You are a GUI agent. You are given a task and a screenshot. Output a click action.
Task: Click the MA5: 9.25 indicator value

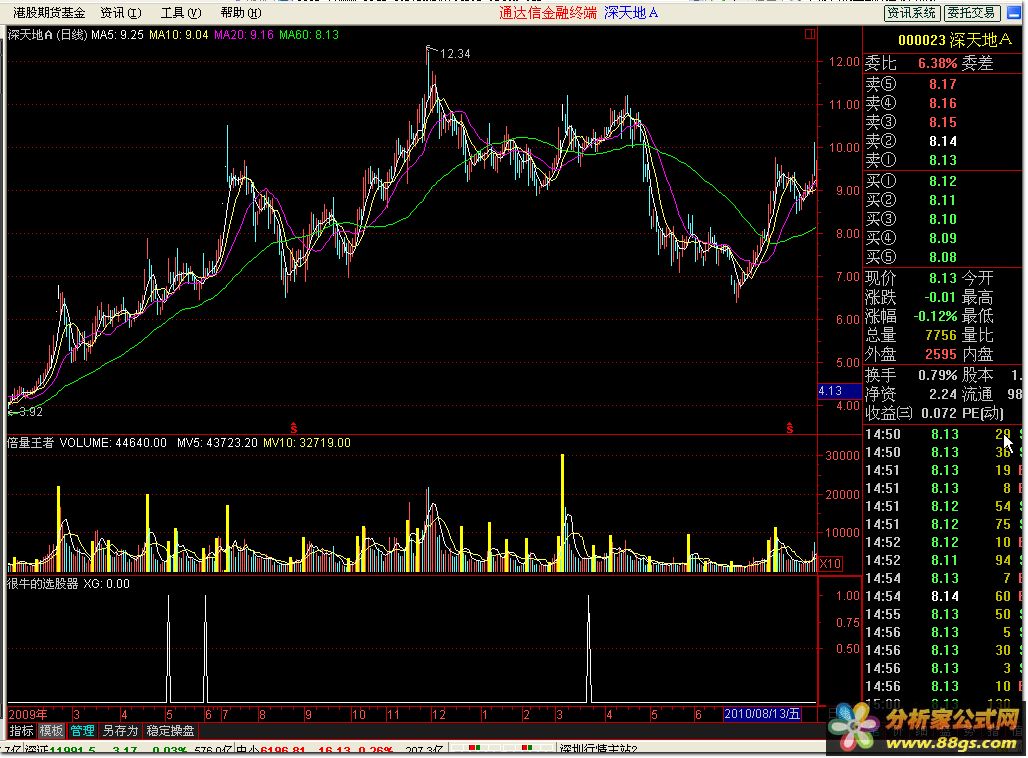click(x=117, y=35)
